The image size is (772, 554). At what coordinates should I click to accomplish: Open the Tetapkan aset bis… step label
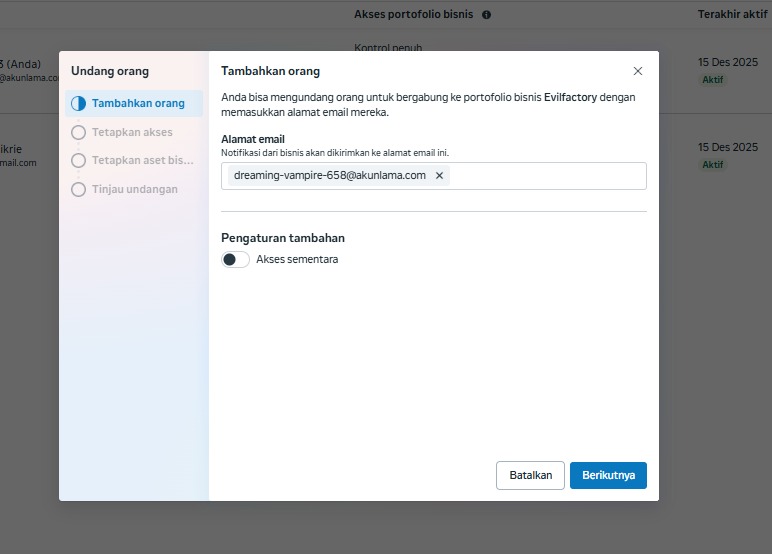click(x=142, y=160)
